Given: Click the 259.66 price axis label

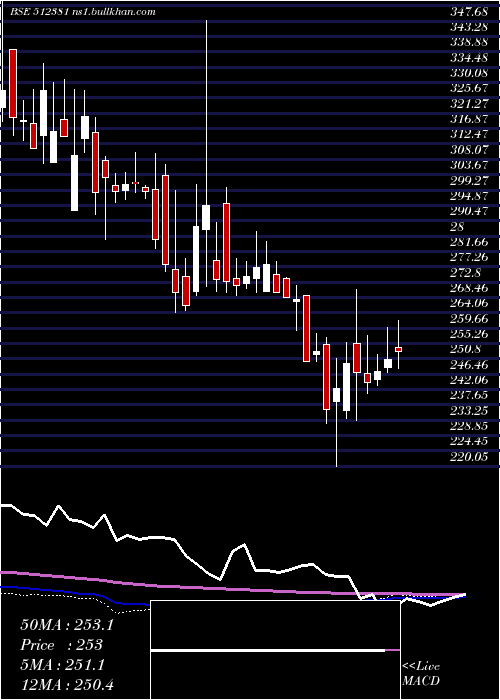Looking at the screenshot, I should (468, 318).
